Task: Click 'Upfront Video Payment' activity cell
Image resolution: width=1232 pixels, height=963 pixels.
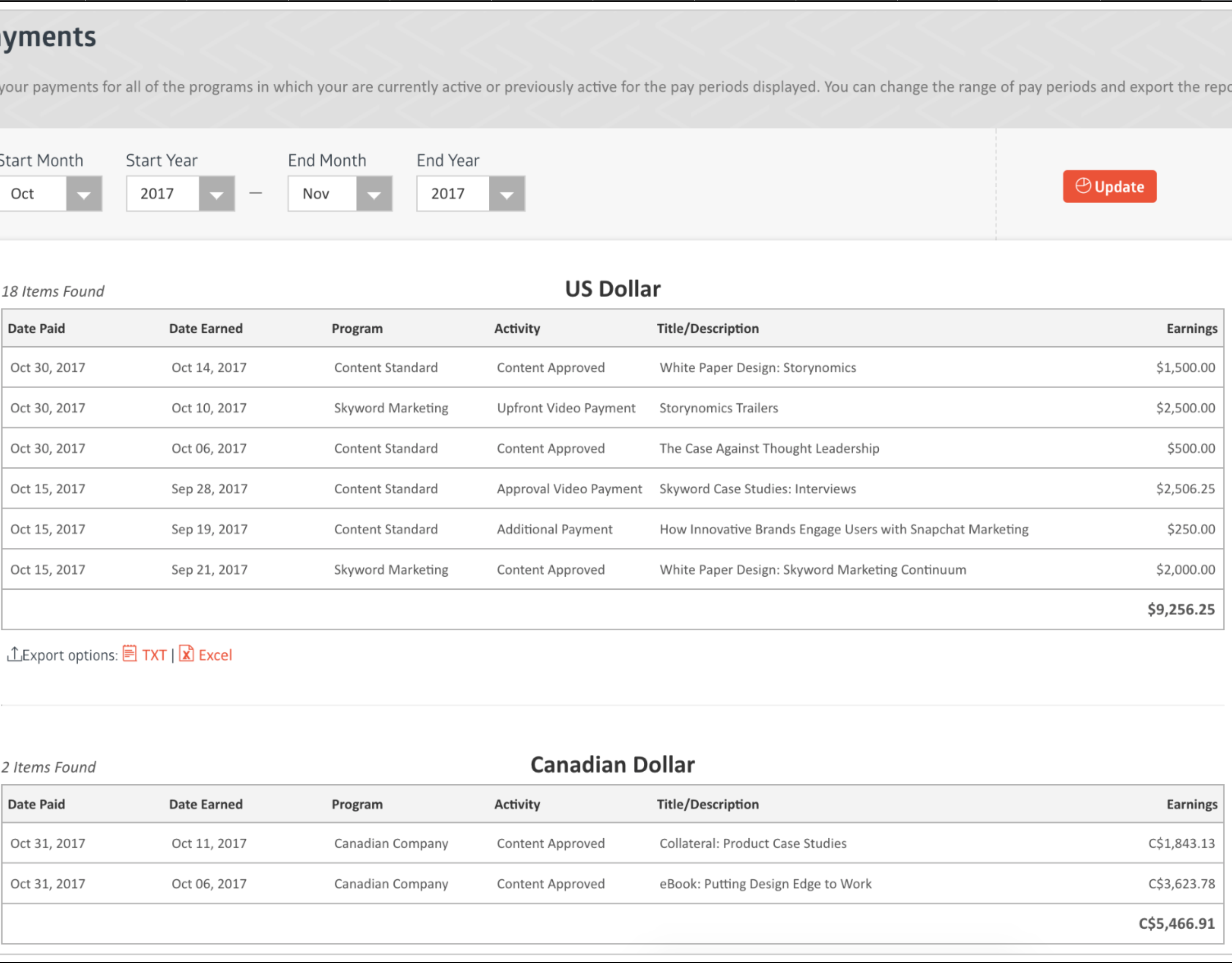Action: click(566, 408)
